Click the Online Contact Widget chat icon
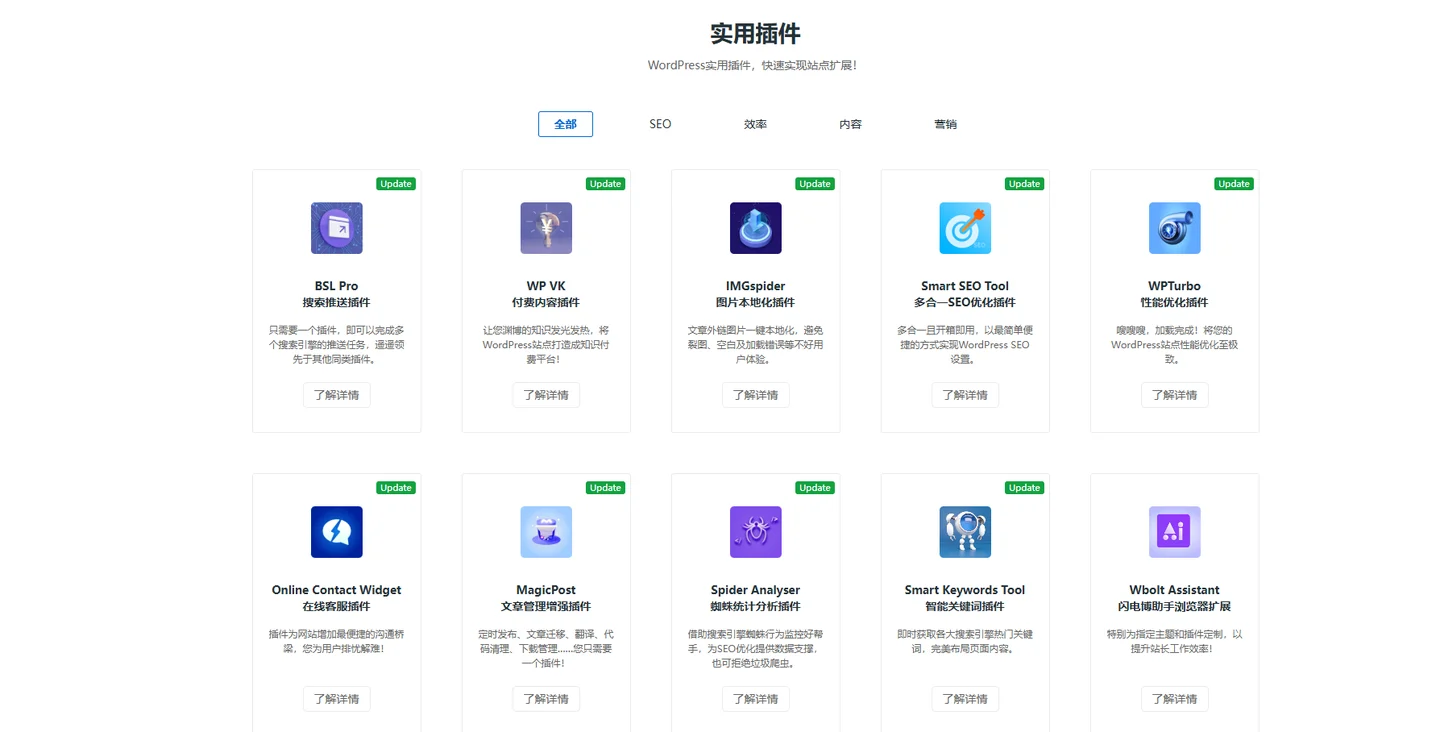Image resolution: width=1440 pixels, height=732 pixels. [337, 532]
